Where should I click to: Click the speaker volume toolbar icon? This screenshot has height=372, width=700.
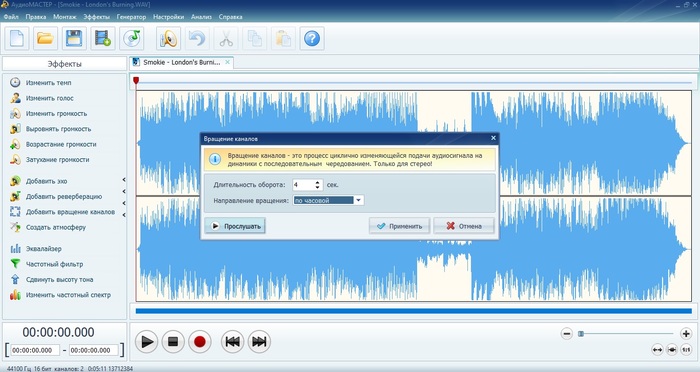168,38
